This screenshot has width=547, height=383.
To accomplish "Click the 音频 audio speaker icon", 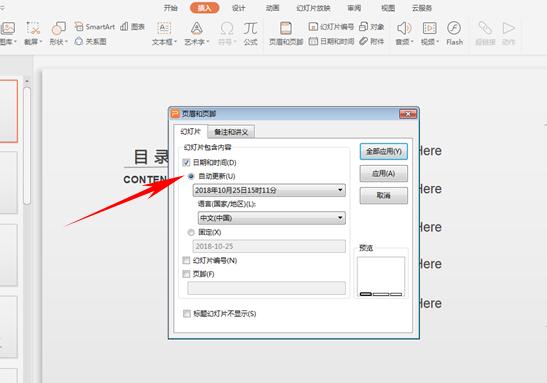I will tap(404, 29).
